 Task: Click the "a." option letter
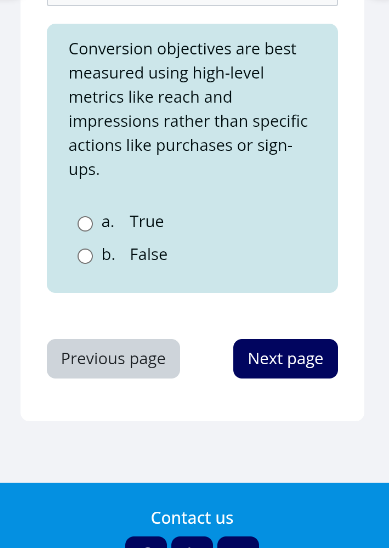tap(108, 222)
